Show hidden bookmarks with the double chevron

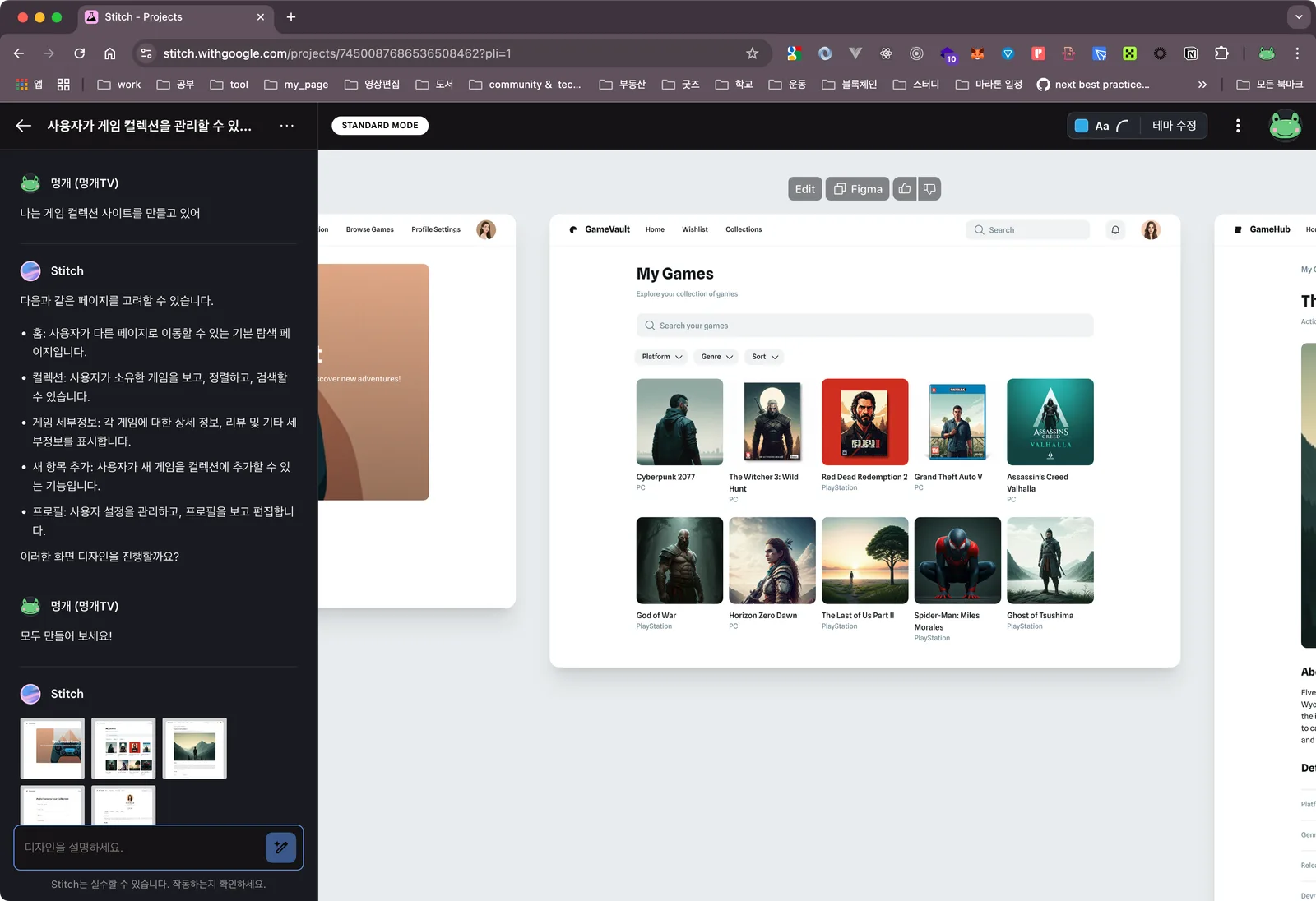(x=1202, y=85)
